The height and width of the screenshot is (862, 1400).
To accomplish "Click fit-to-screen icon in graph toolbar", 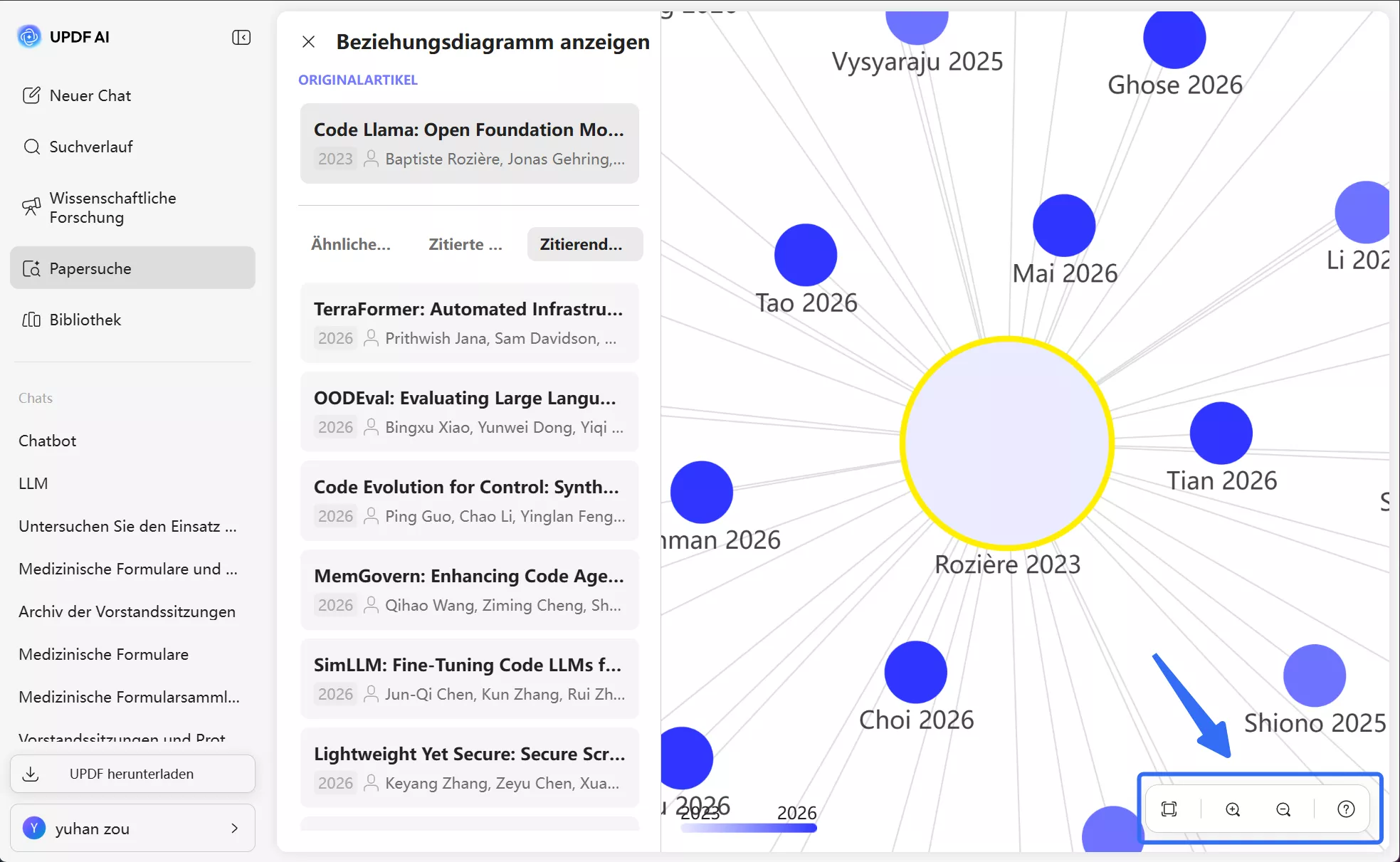I will pos(1169,809).
